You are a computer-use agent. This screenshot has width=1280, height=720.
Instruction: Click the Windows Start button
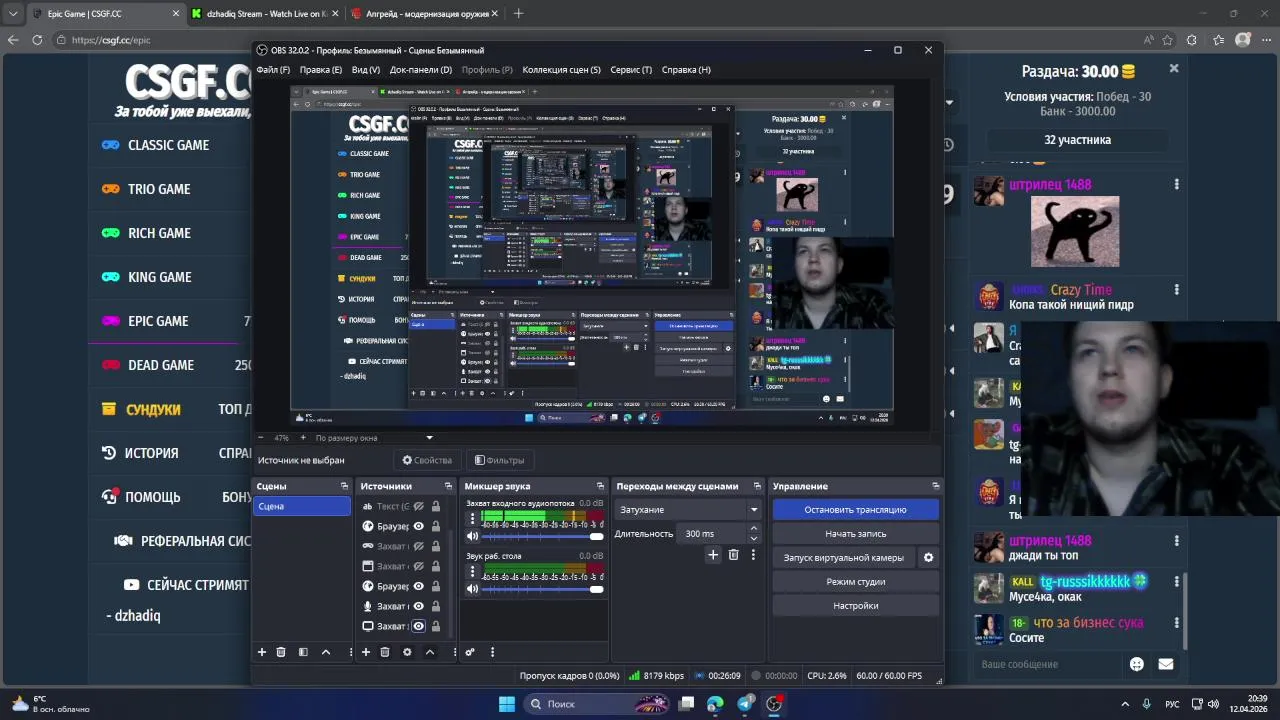tap(506, 704)
